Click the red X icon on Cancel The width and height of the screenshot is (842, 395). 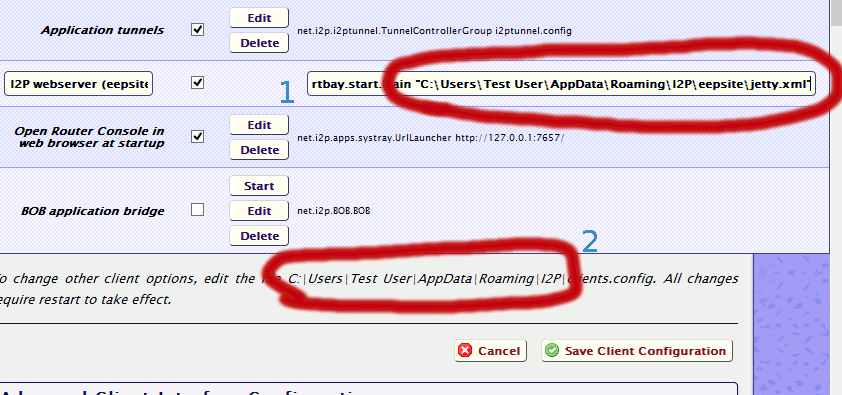pos(464,350)
